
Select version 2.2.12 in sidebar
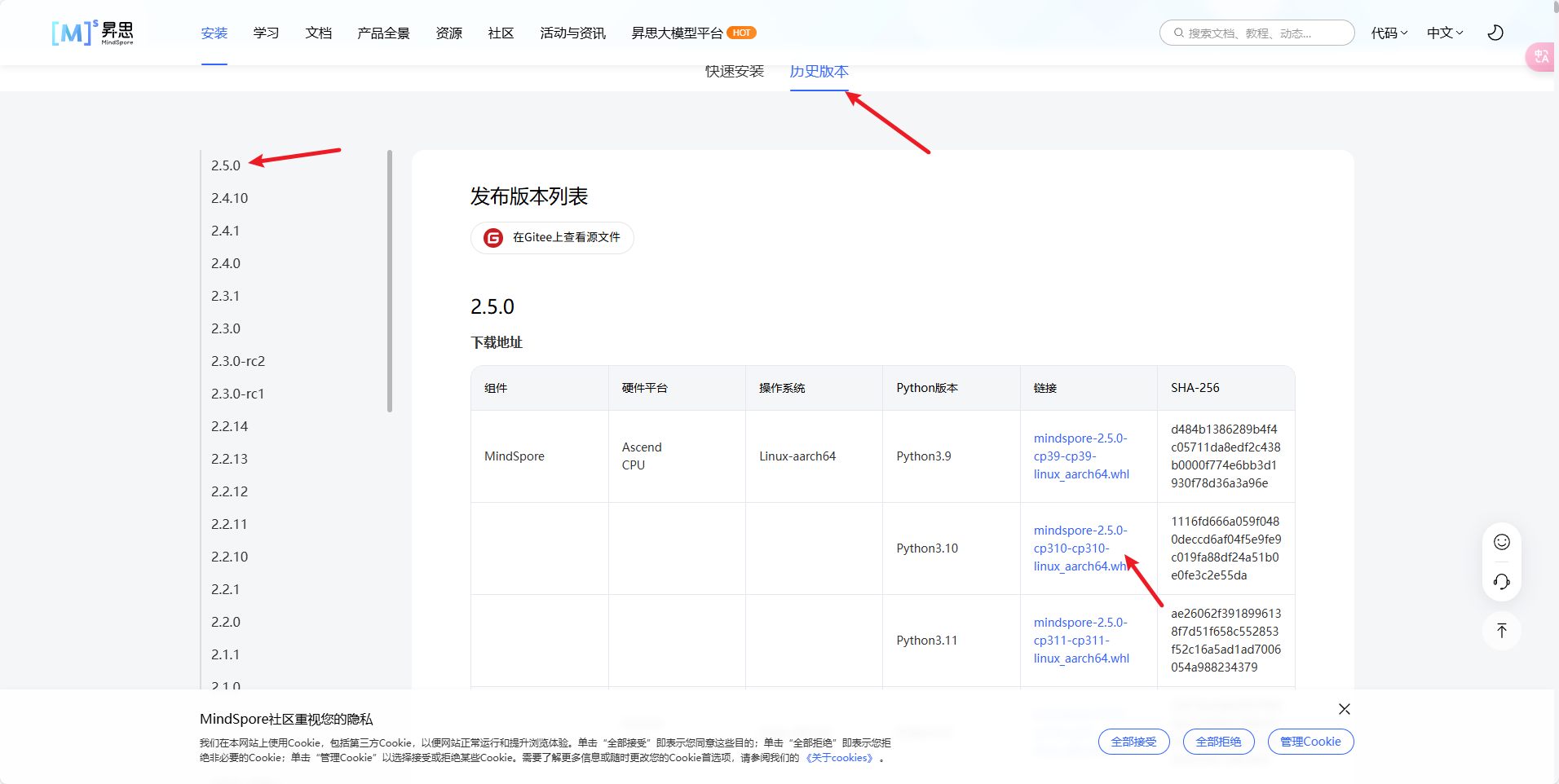[x=230, y=491]
